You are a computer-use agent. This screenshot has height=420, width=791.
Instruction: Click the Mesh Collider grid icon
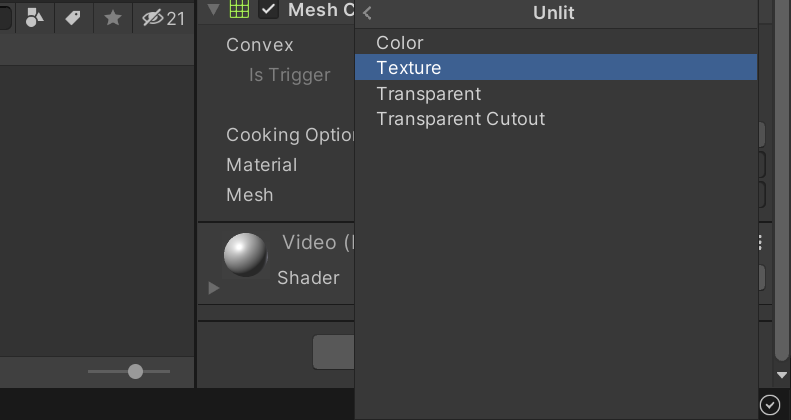click(x=239, y=10)
